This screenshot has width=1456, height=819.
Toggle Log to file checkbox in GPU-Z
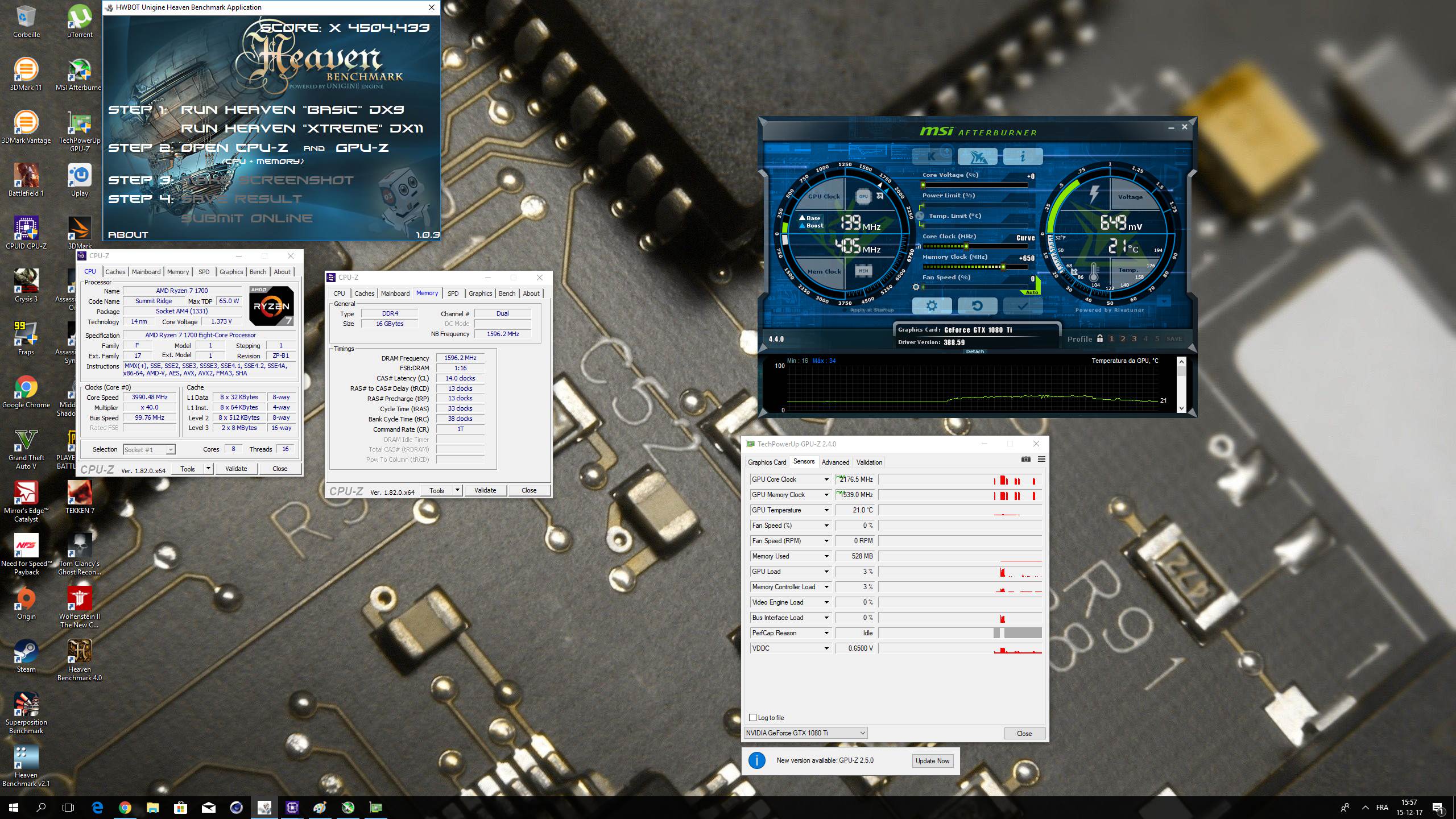(x=753, y=718)
